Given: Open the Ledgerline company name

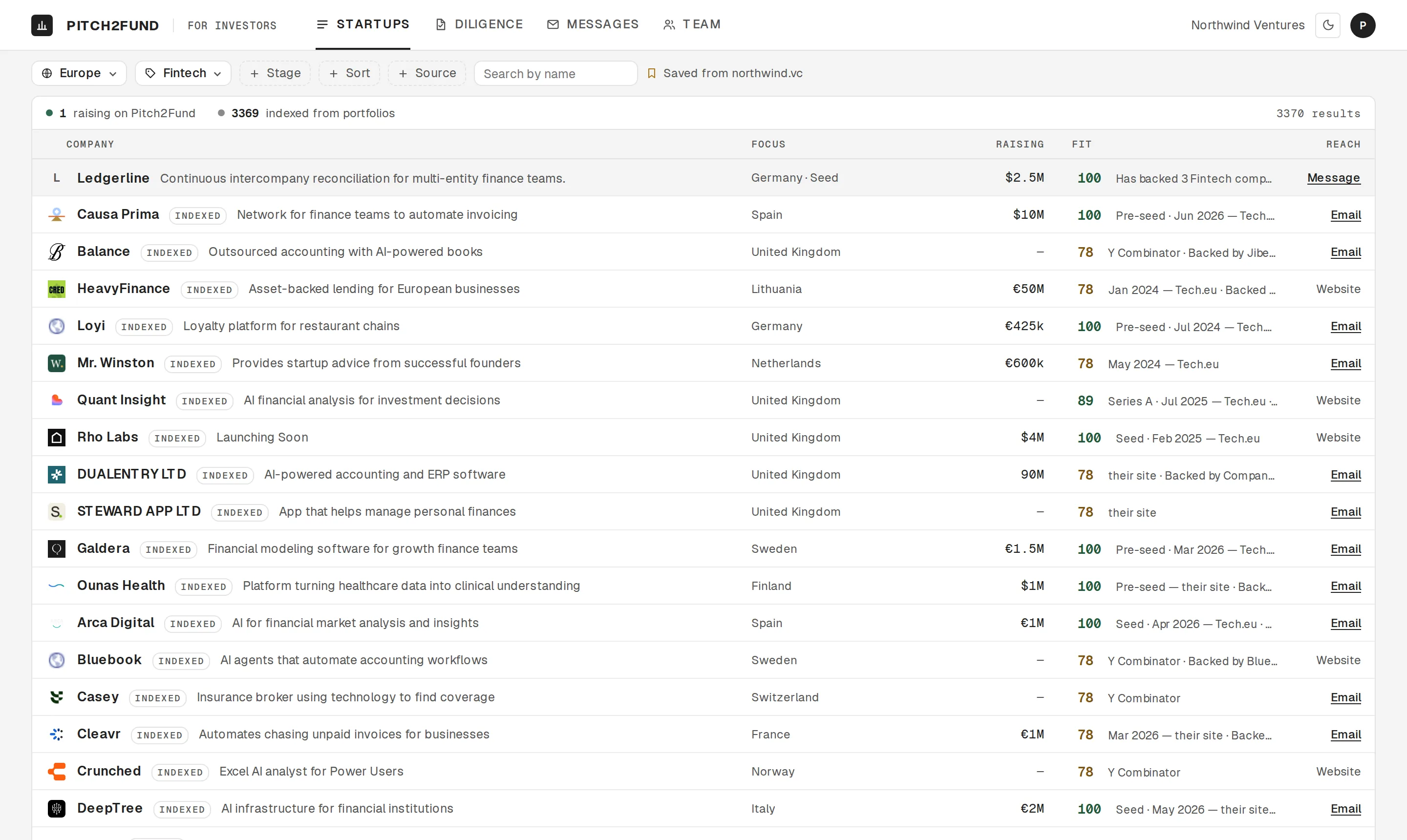Looking at the screenshot, I should coord(113,178).
